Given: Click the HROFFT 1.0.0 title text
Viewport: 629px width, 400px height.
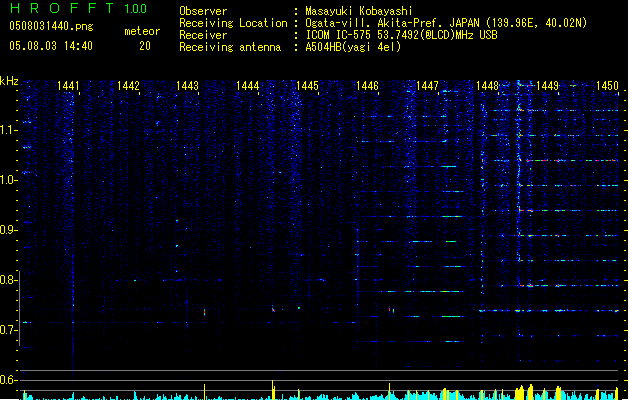Looking at the screenshot, I should click(78, 8).
